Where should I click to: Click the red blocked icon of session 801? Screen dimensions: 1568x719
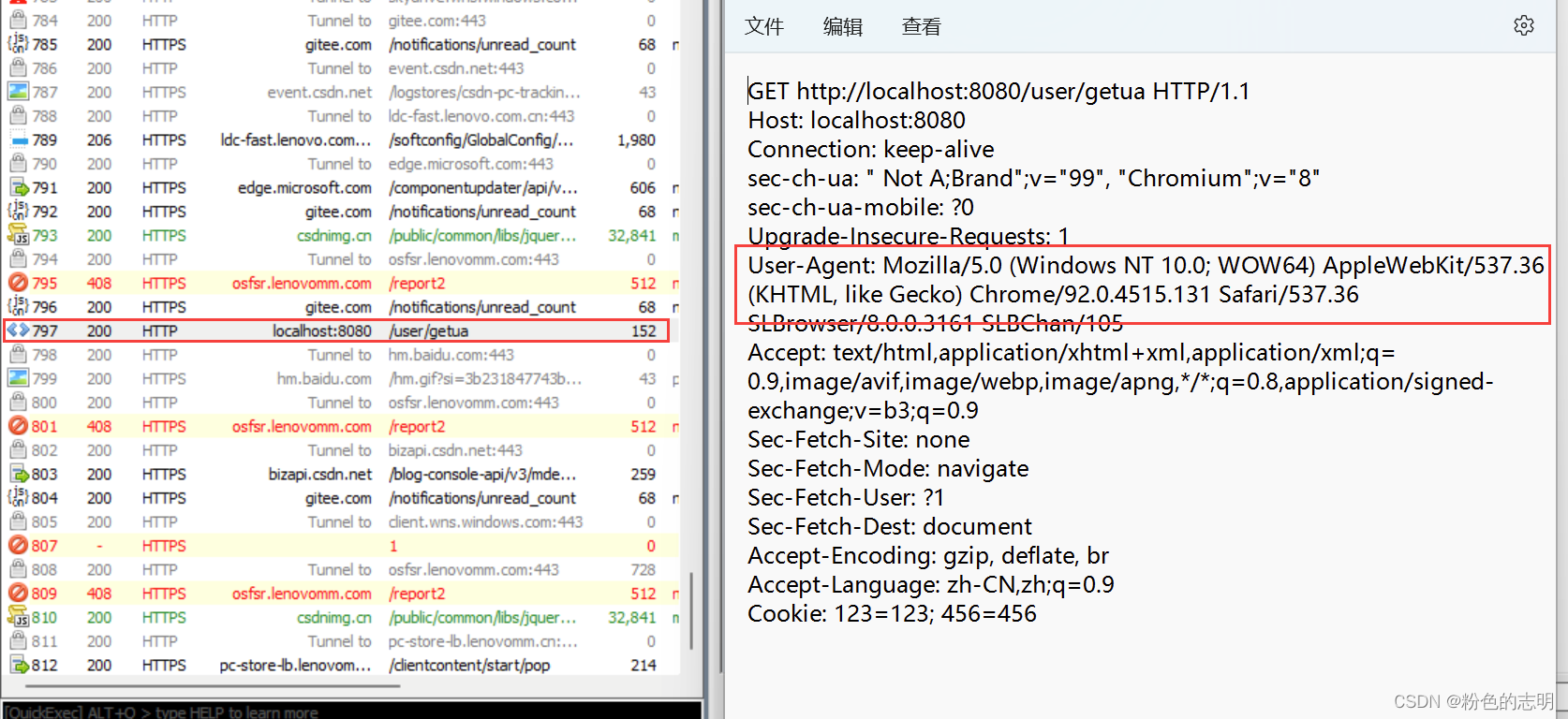[18, 426]
